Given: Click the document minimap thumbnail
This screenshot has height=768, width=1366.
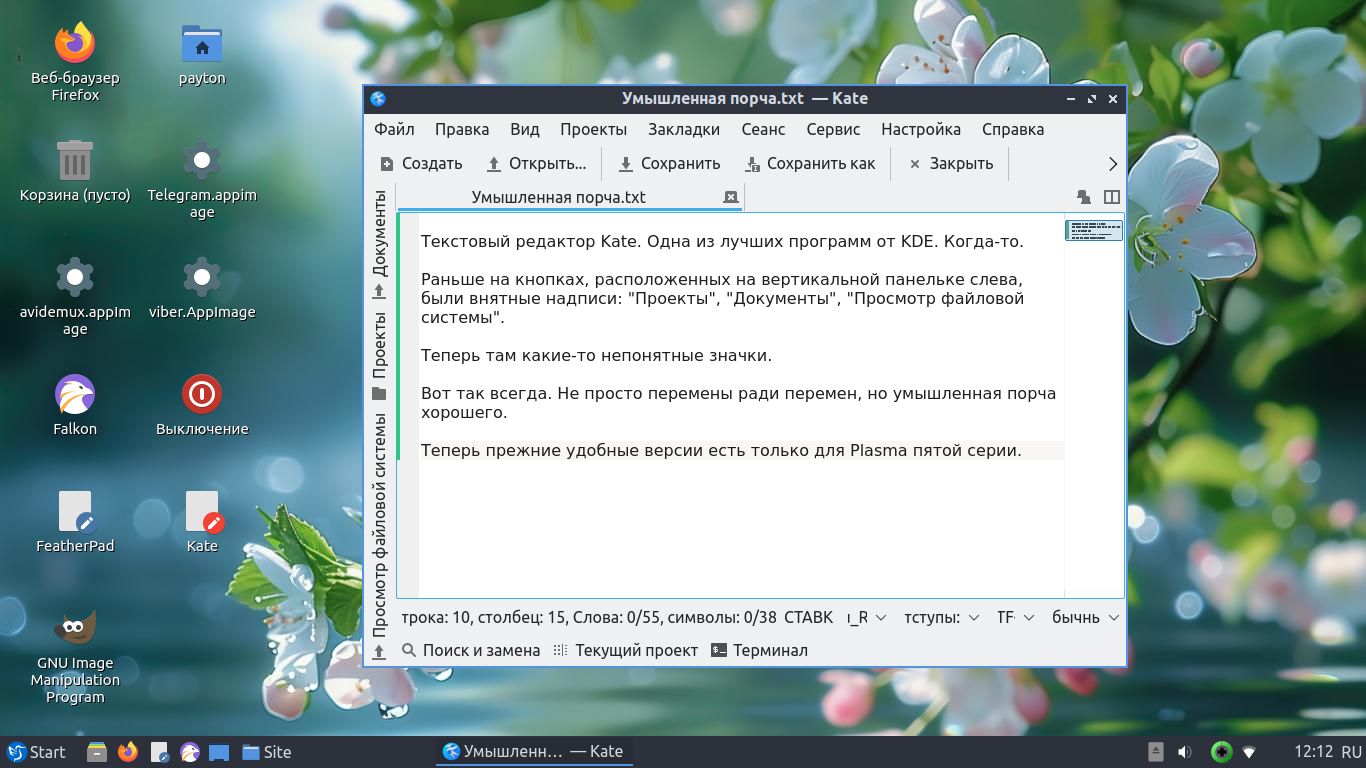Looking at the screenshot, I should pyautogui.click(x=1094, y=231).
